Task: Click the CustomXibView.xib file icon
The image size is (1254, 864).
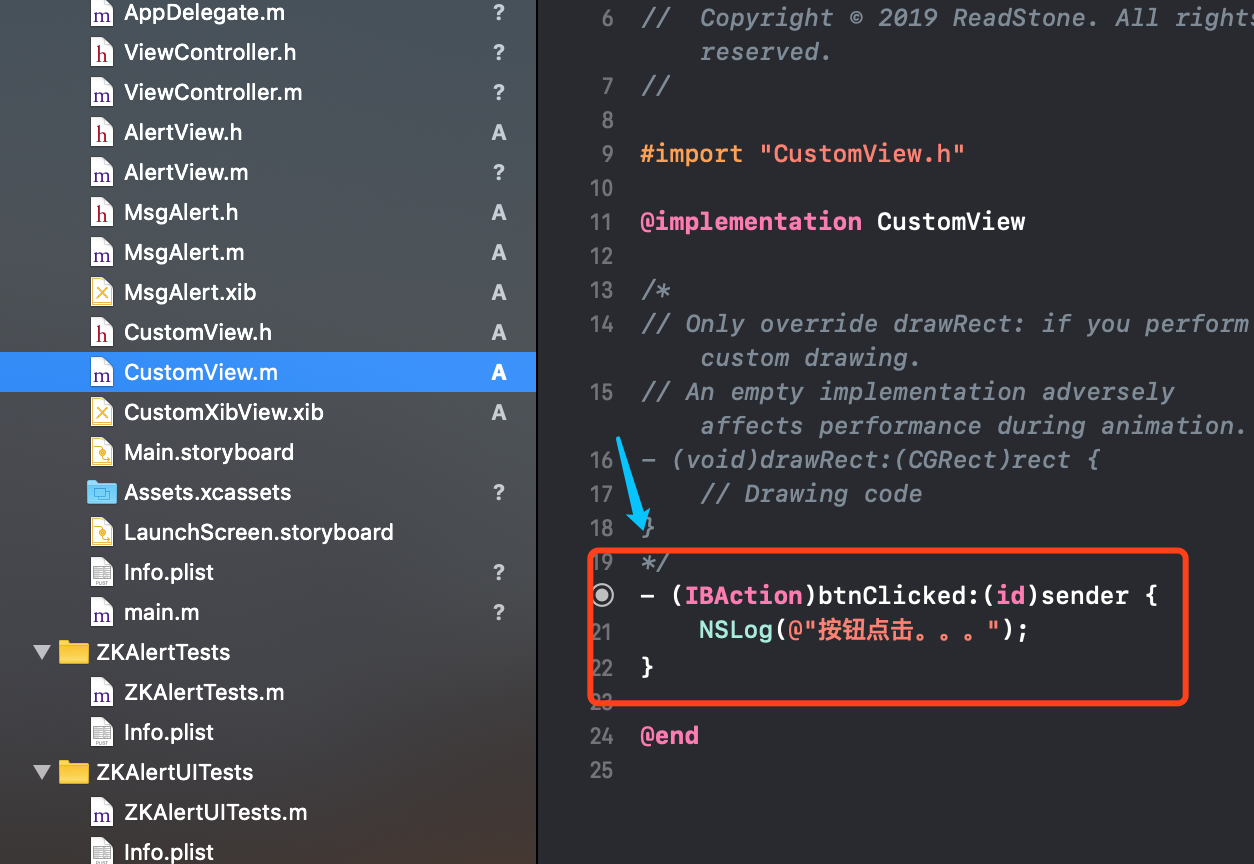Action: click(101, 413)
